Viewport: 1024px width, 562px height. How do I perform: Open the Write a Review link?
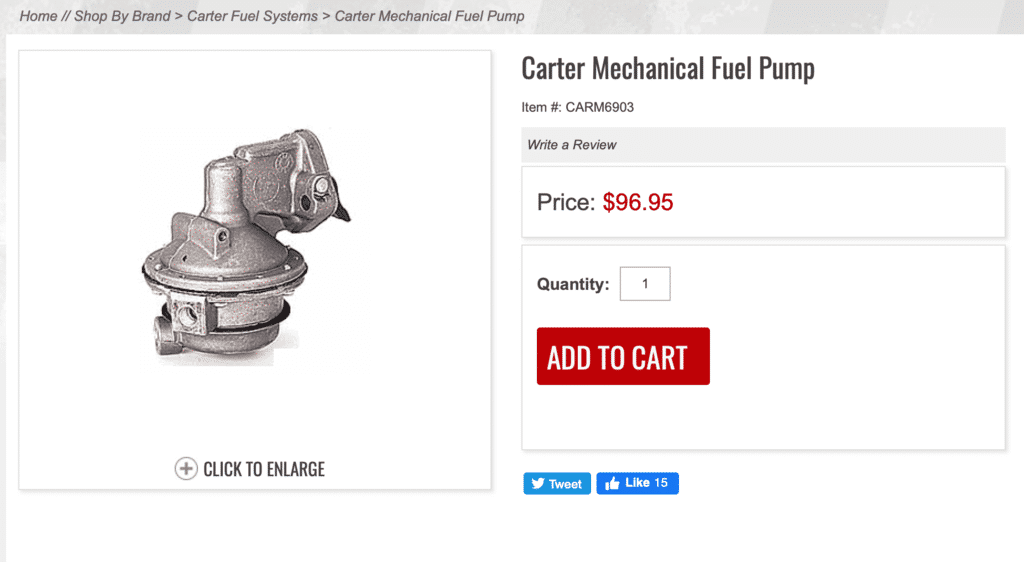coord(572,145)
